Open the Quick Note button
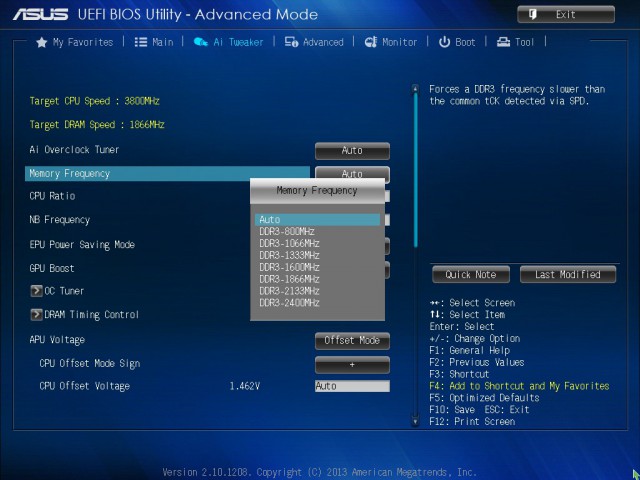The image size is (640, 480). click(470, 275)
